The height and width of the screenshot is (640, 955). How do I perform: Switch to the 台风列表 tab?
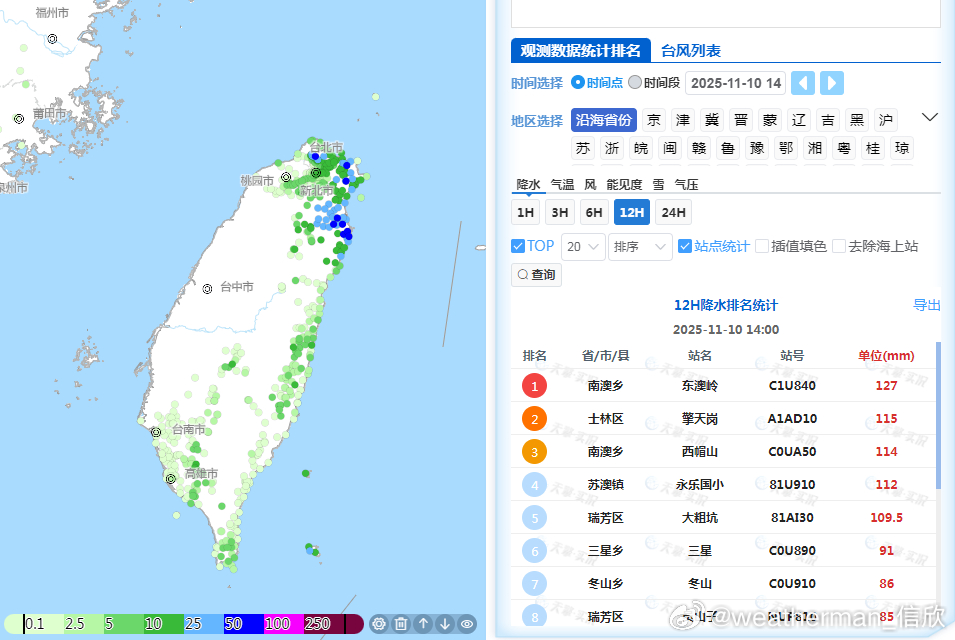[x=690, y=51]
